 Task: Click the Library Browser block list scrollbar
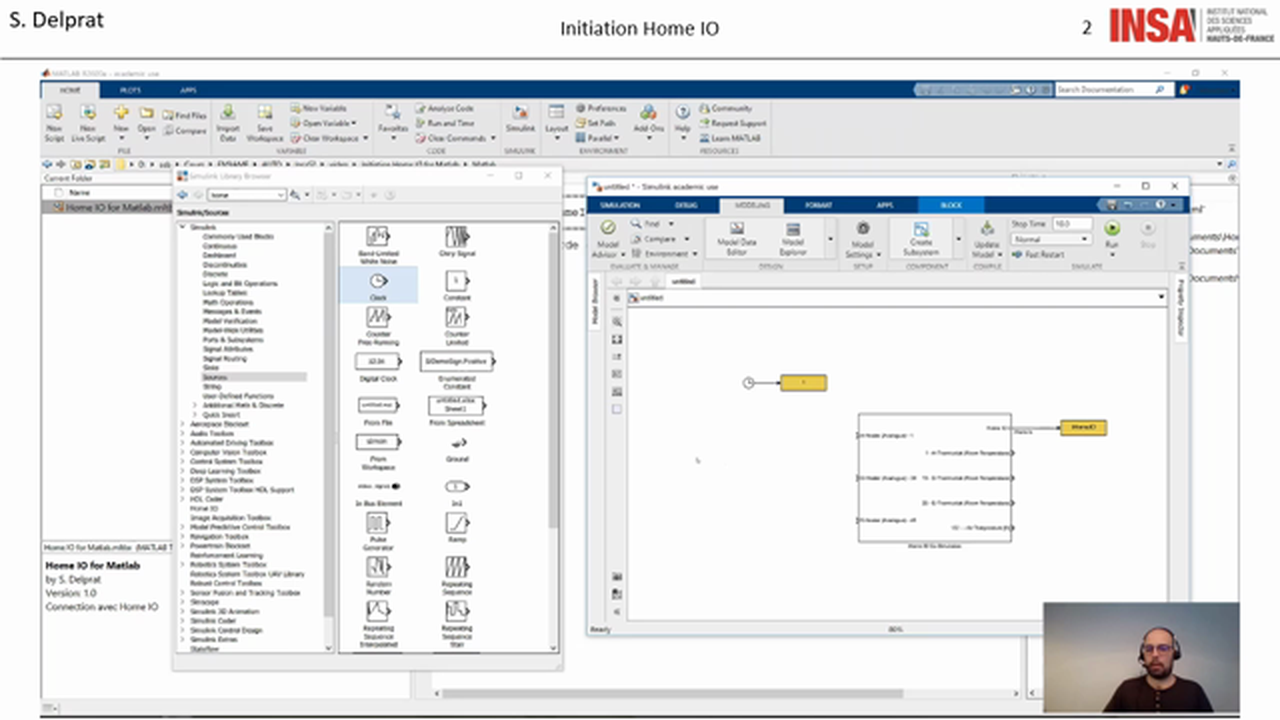point(553,380)
